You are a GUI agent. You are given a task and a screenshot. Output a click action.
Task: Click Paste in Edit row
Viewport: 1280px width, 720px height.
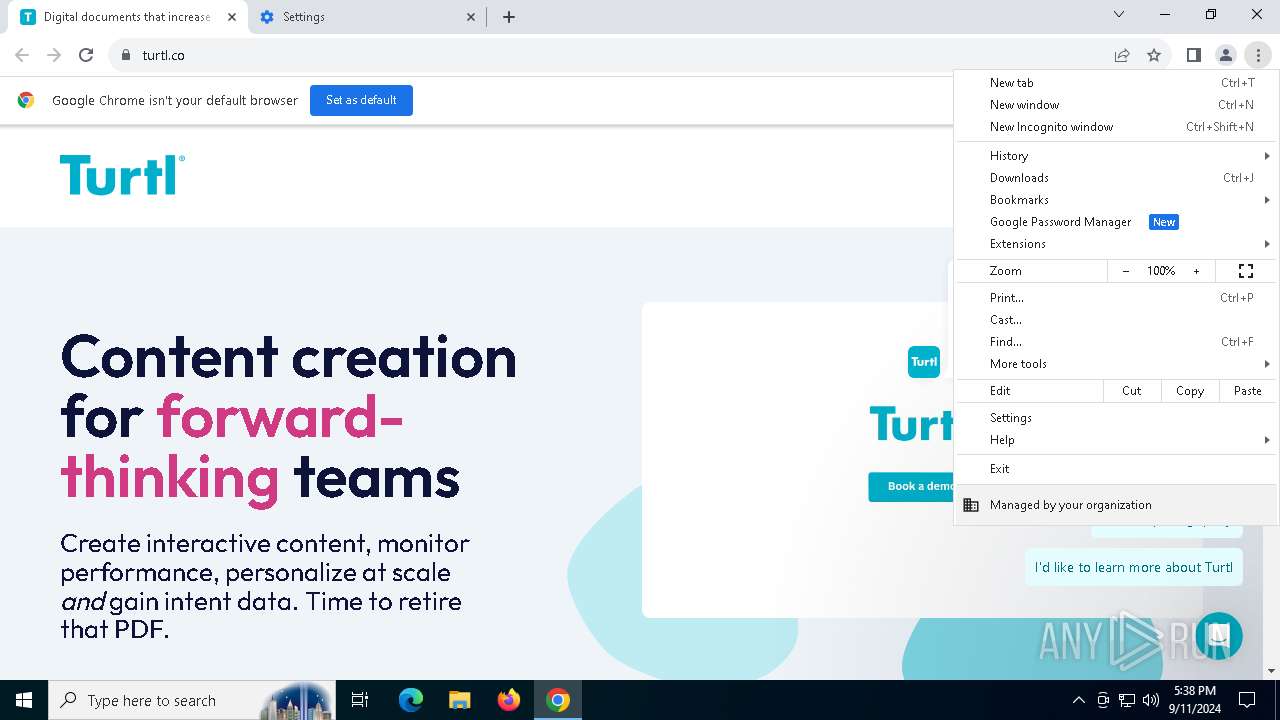click(x=1248, y=391)
